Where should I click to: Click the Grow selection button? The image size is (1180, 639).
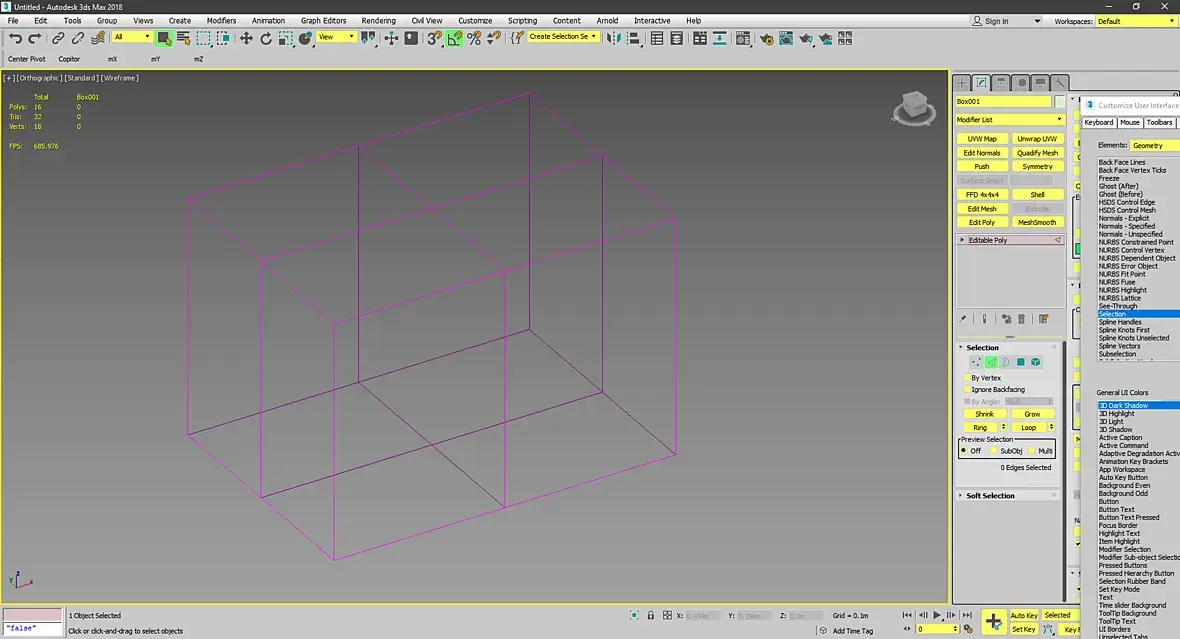point(1032,414)
